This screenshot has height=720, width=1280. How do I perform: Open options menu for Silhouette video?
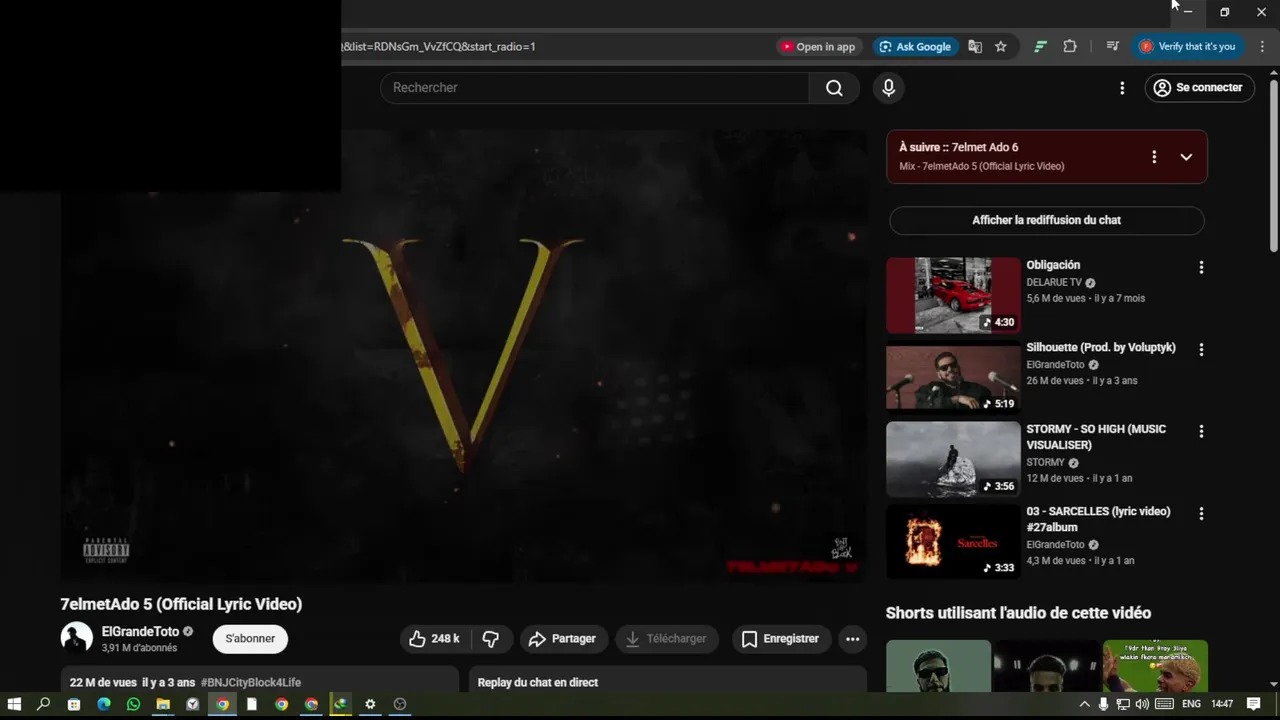1201,350
